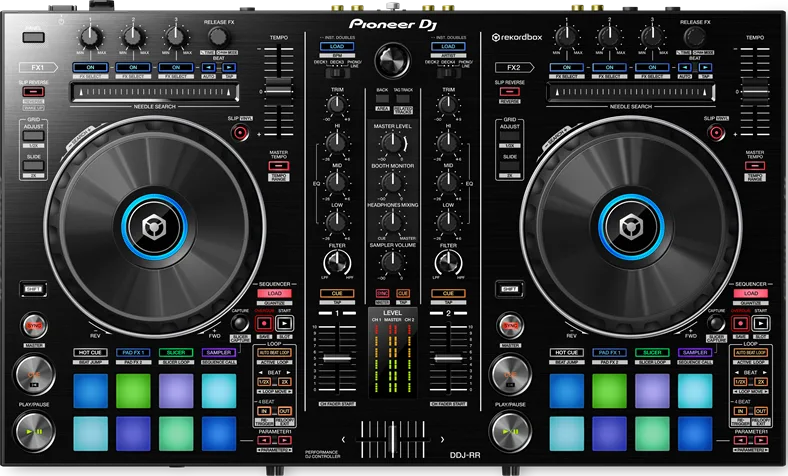Toggle left deck MASTER TEMPO button

278,166
